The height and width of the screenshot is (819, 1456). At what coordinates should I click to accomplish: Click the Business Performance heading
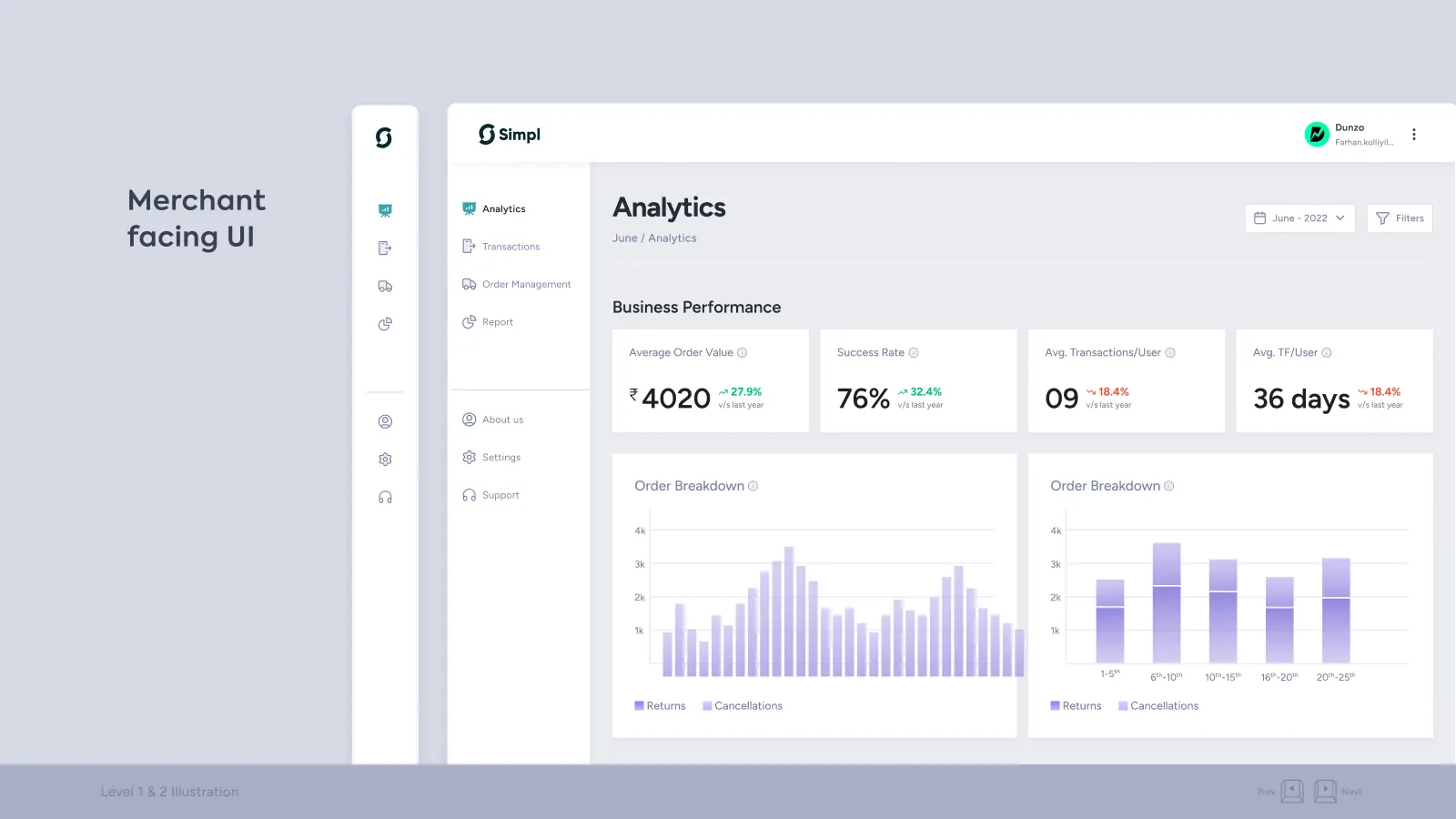[697, 308]
